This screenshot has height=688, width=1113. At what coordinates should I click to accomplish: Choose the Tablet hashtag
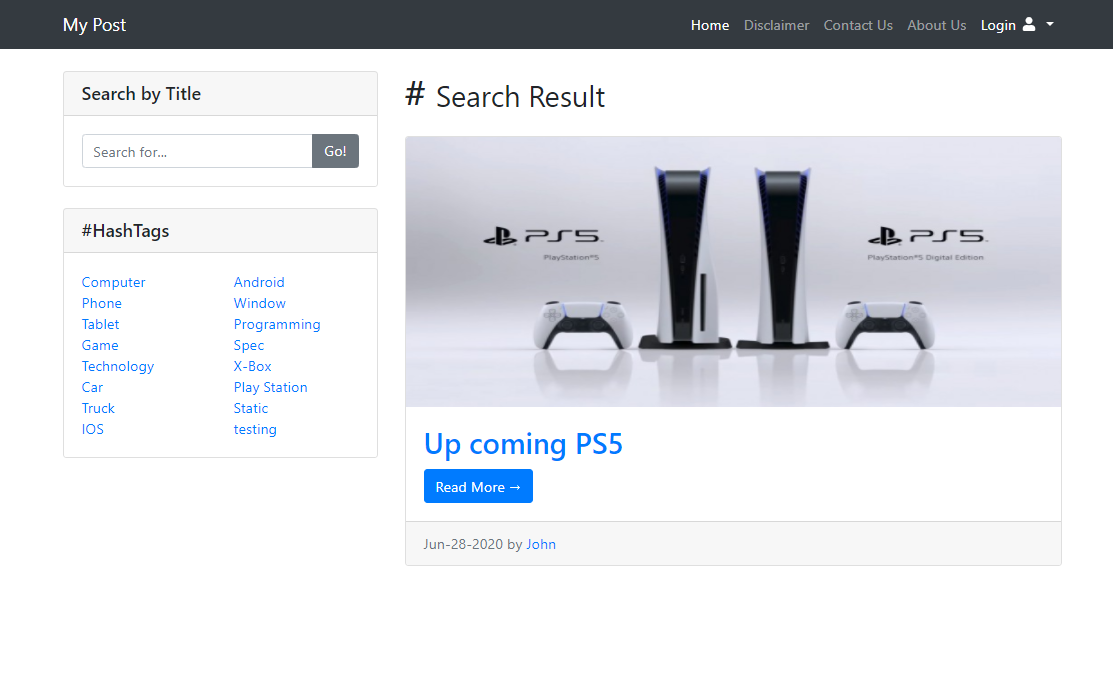tap(100, 324)
